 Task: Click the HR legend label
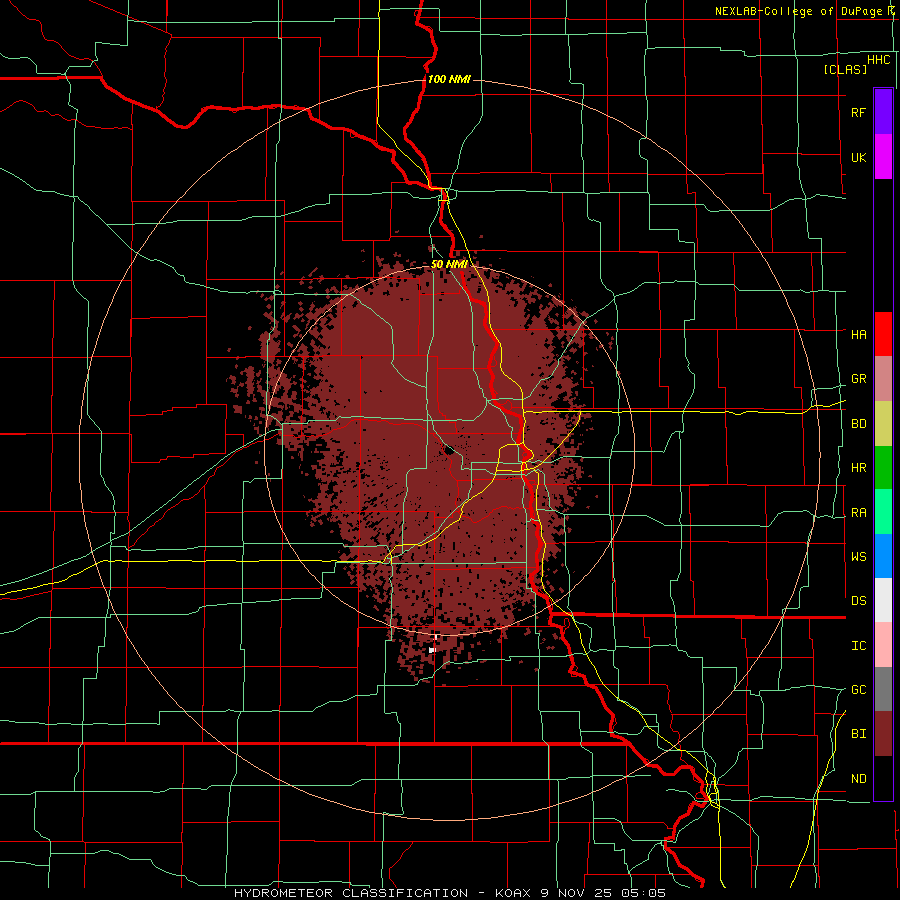tap(858, 468)
